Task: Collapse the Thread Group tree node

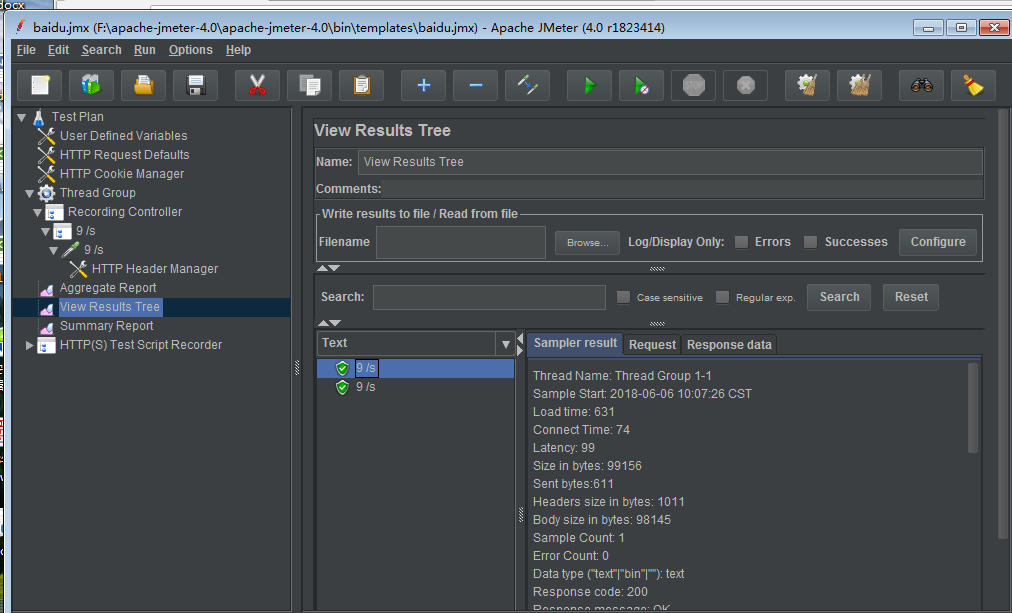Action: [x=29, y=193]
